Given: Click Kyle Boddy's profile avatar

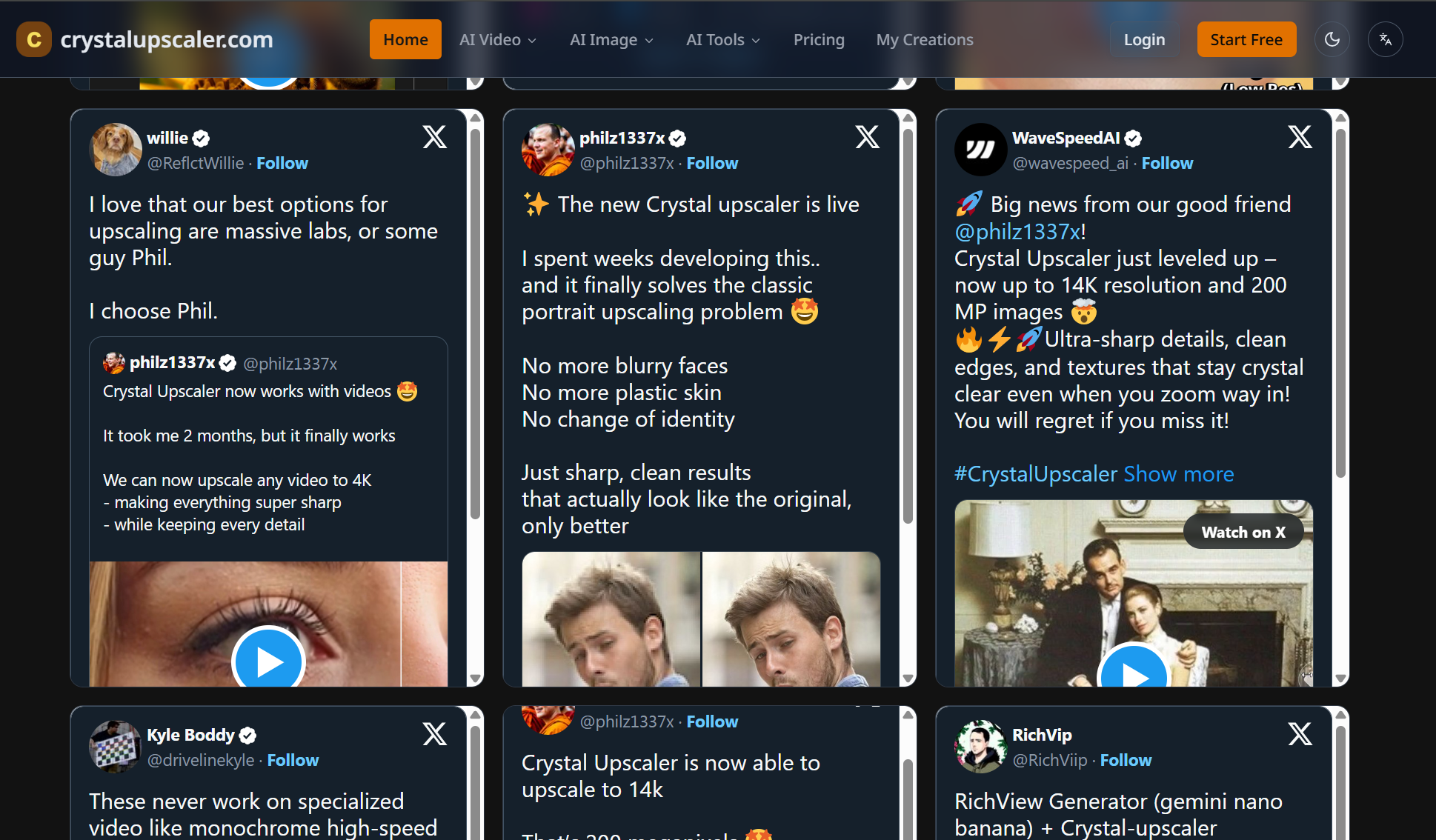Looking at the screenshot, I should 115,746.
